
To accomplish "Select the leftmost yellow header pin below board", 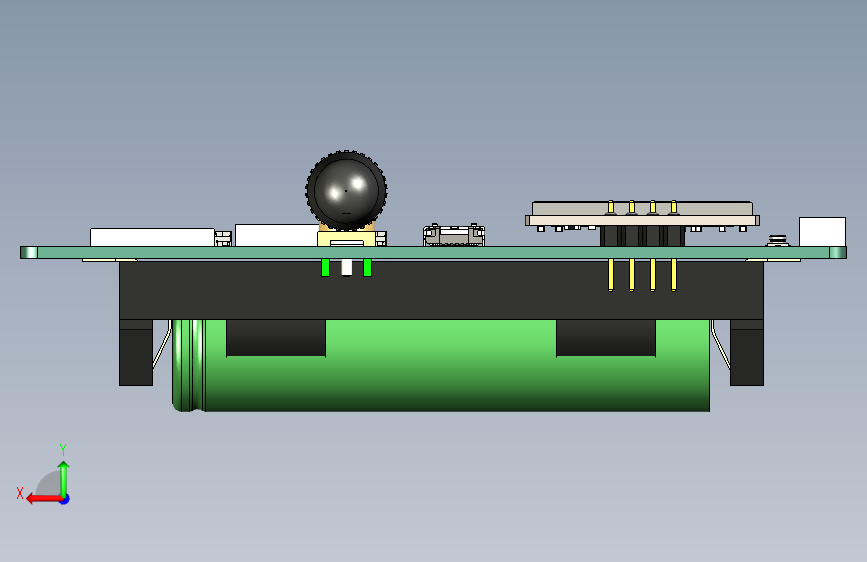I will pos(610,275).
